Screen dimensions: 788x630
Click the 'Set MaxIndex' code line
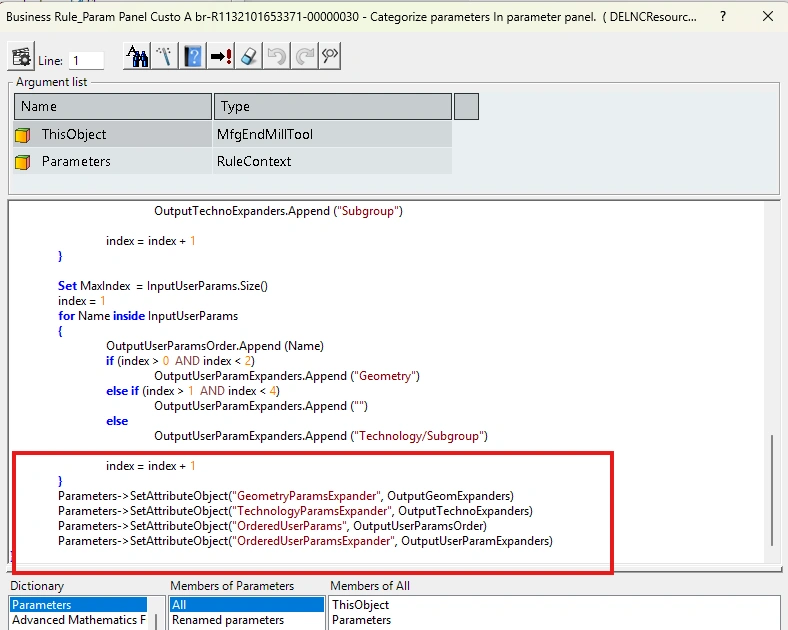(x=163, y=286)
